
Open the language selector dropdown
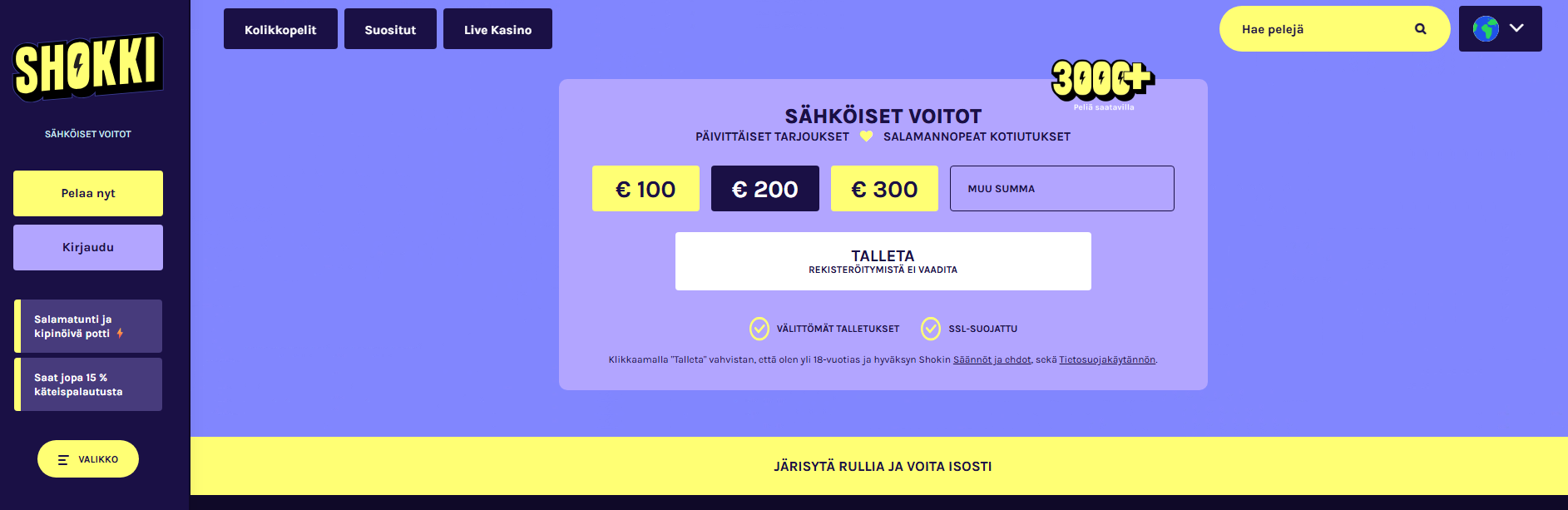(1500, 27)
